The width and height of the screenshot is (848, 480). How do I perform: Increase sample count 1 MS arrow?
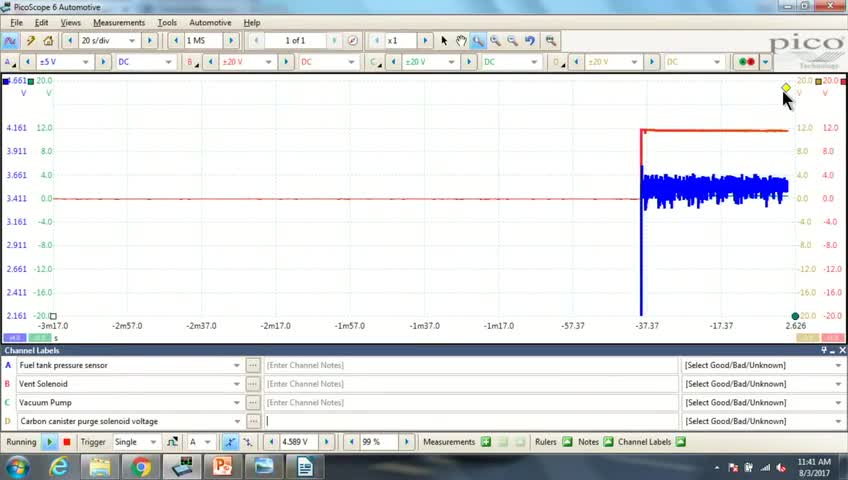coord(231,41)
